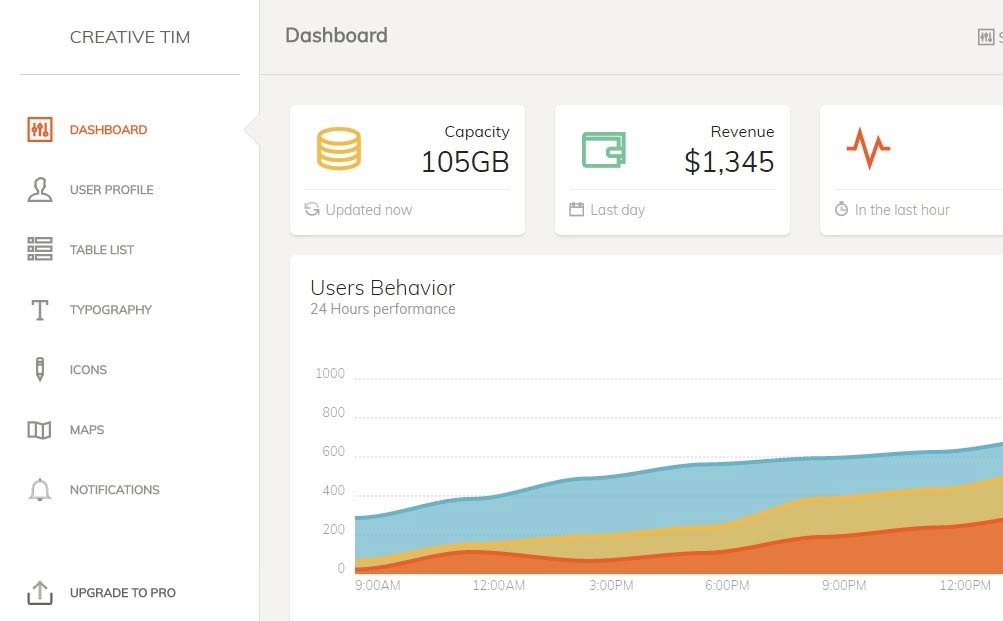Click the 12:00AM axis label

(498, 585)
